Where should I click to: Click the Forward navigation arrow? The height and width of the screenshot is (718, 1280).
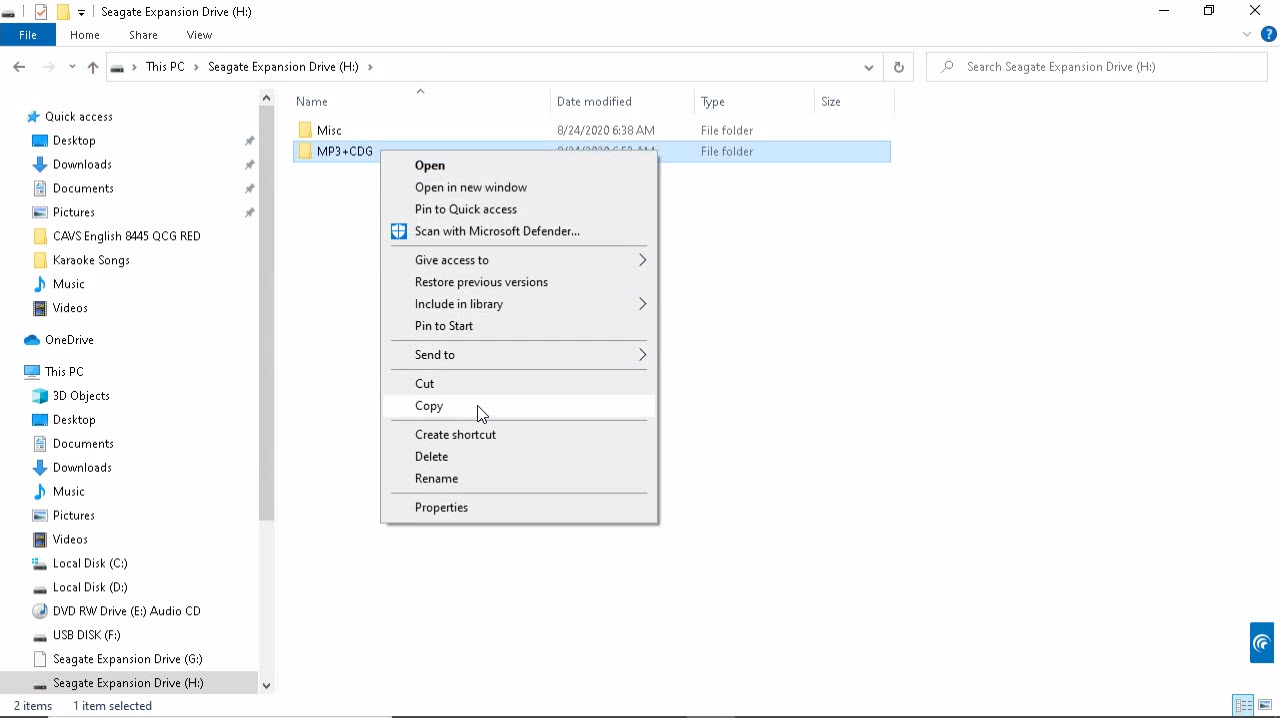pyautogui.click(x=48, y=67)
